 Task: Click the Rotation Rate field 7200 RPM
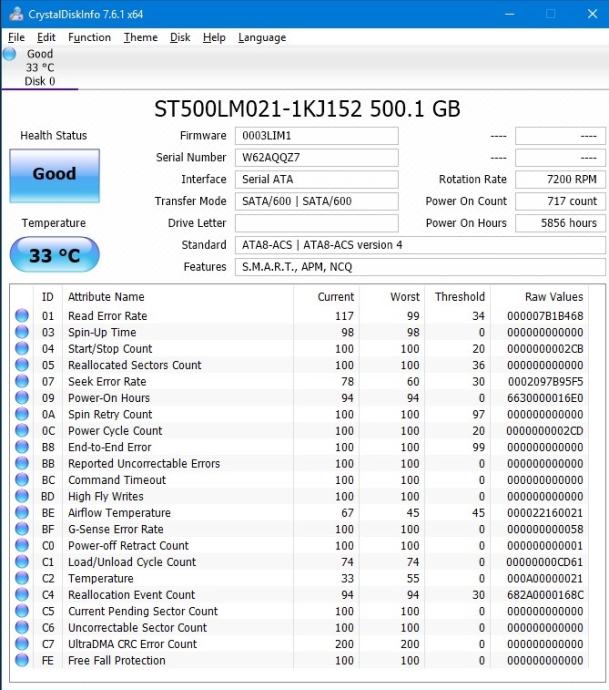click(x=560, y=179)
